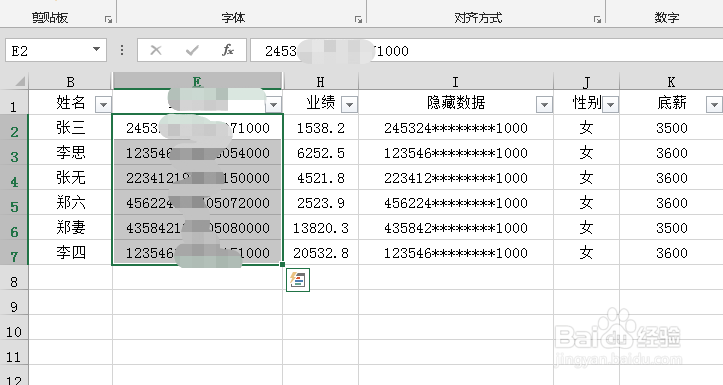
Task: Open the column E header filter dropdown
Action: coord(273,105)
